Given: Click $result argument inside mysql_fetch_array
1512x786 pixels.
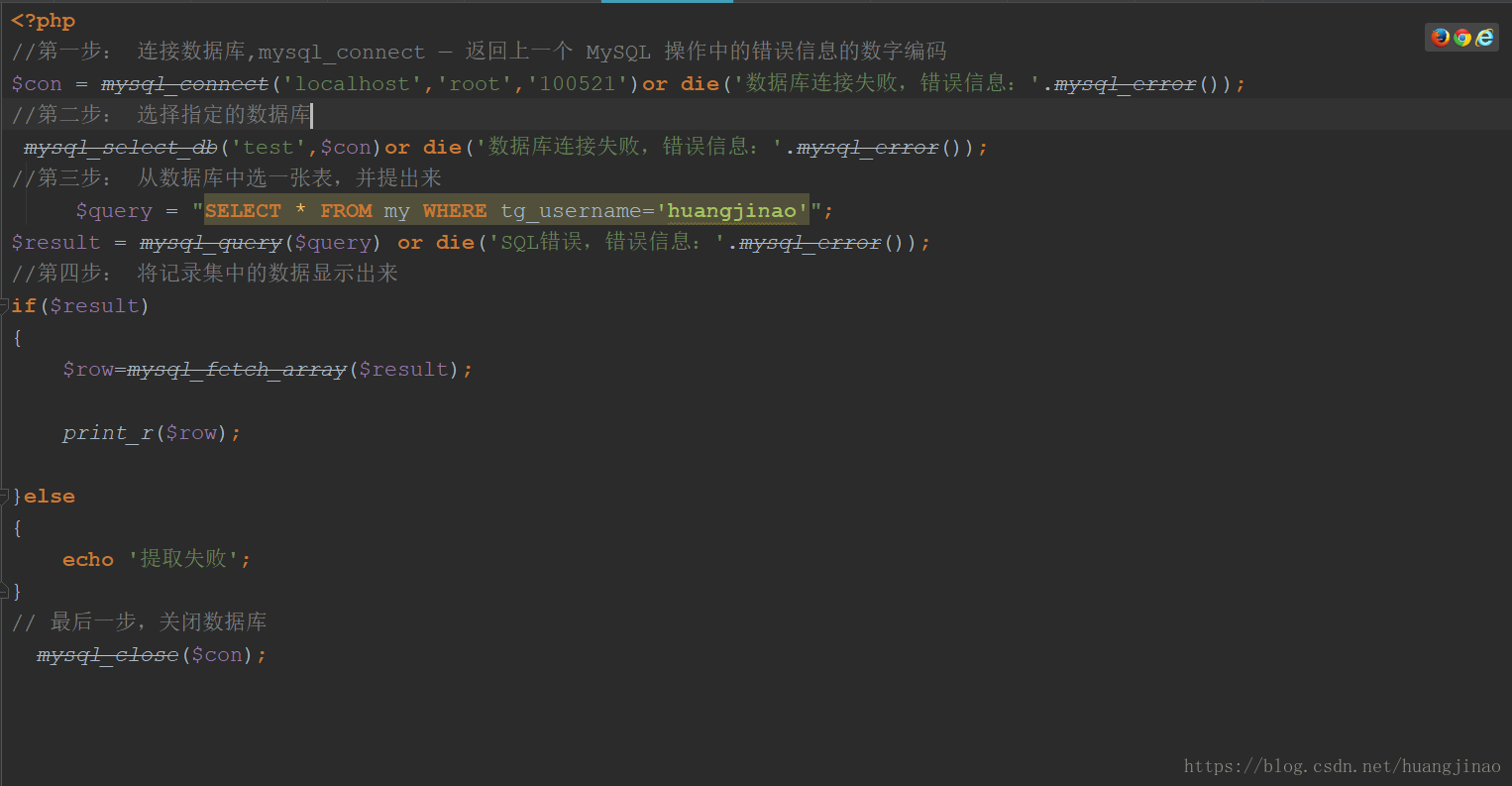Looking at the screenshot, I should coord(403,370).
